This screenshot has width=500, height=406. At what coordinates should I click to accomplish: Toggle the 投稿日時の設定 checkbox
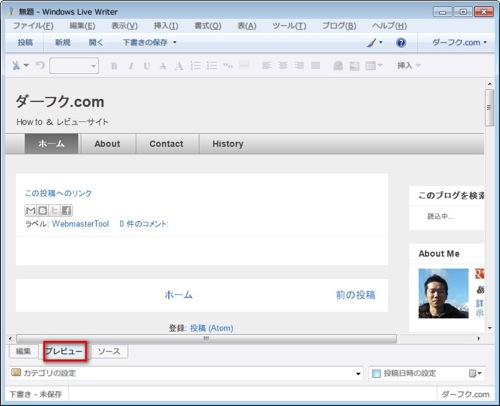click(376, 373)
